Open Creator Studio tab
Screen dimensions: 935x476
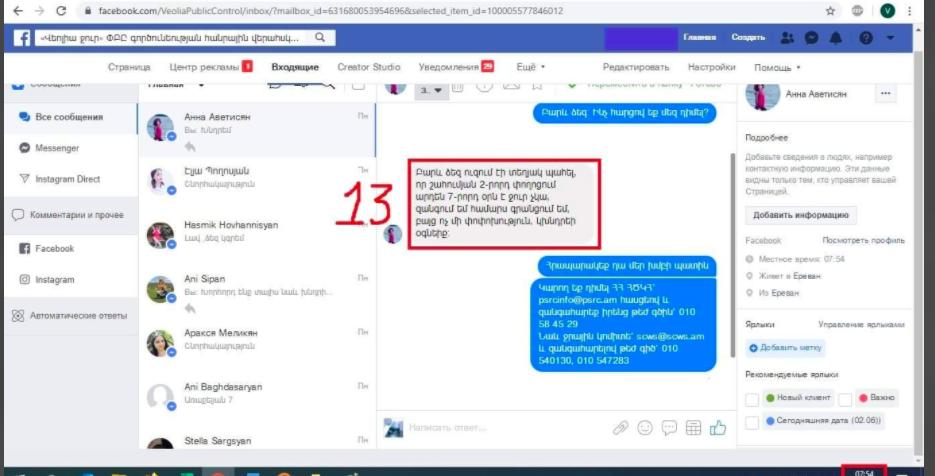click(x=369, y=67)
